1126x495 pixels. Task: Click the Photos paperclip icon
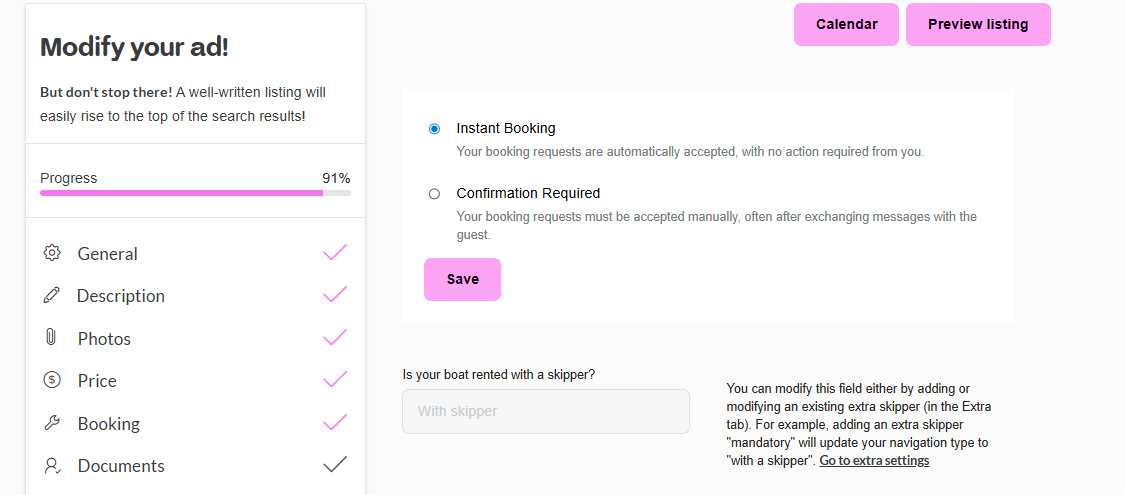pyautogui.click(x=52, y=338)
